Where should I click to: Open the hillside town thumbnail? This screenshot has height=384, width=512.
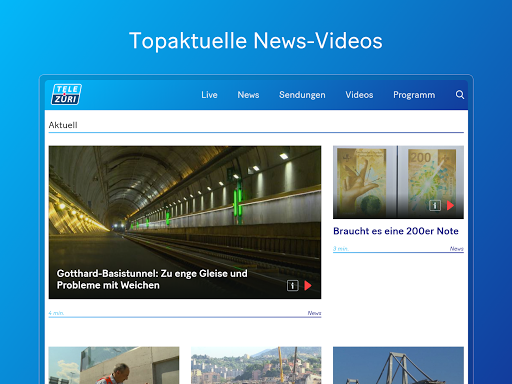coord(256,365)
